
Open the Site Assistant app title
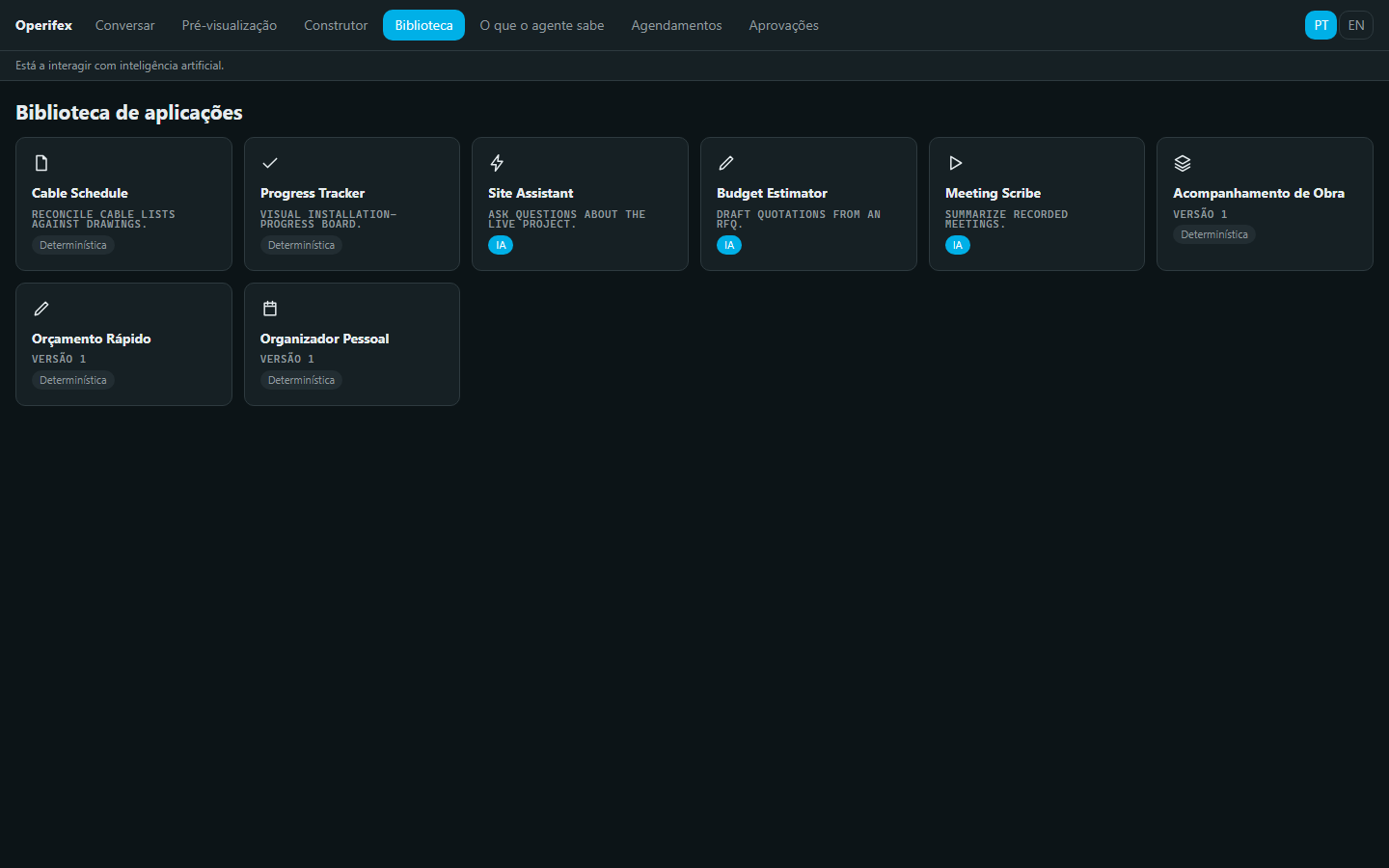point(531,193)
